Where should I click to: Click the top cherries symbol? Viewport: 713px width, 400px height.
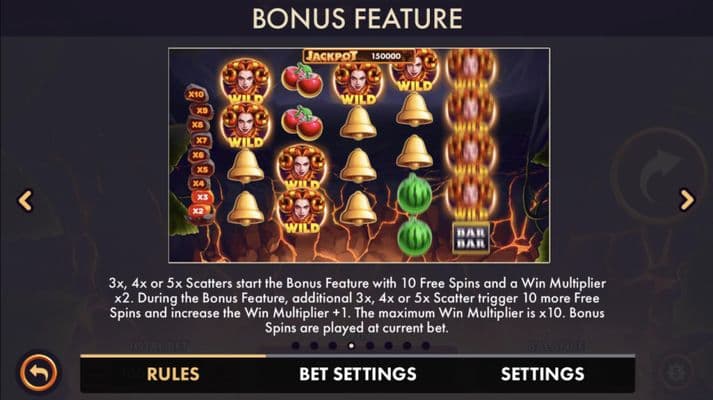click(302, 80)
